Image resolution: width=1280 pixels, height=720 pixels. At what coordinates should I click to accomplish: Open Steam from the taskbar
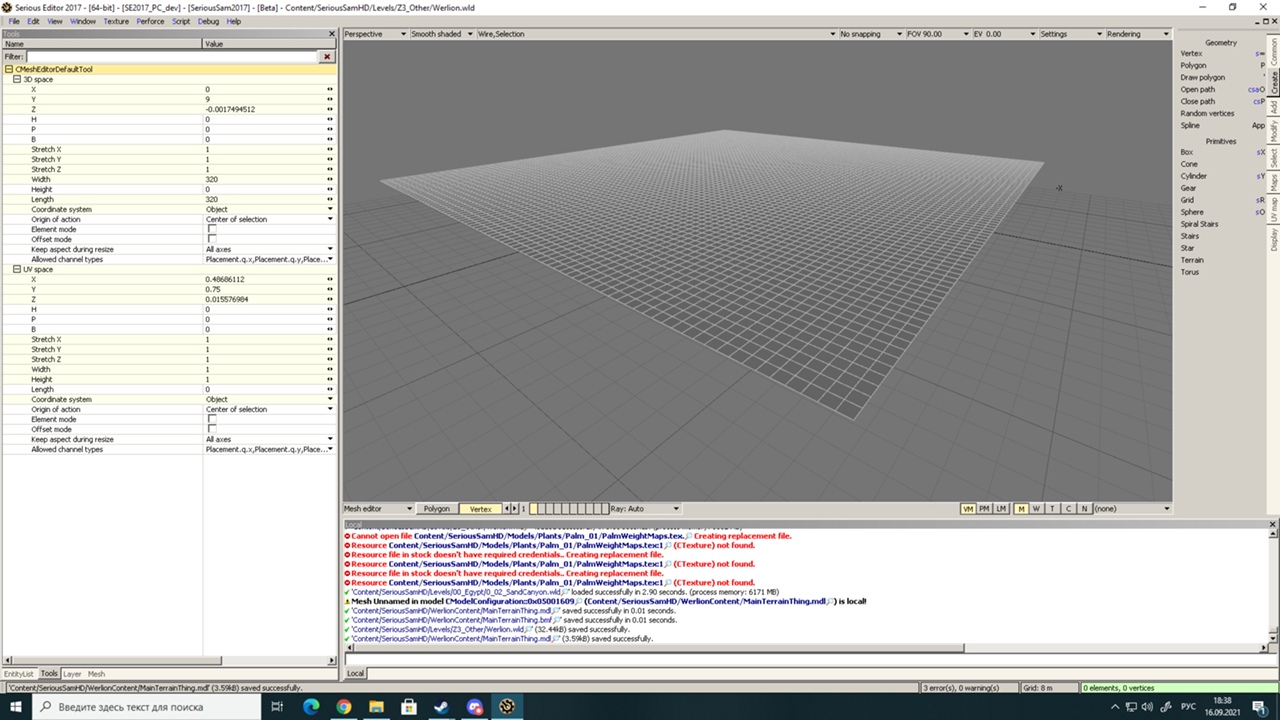coord(441,707)
